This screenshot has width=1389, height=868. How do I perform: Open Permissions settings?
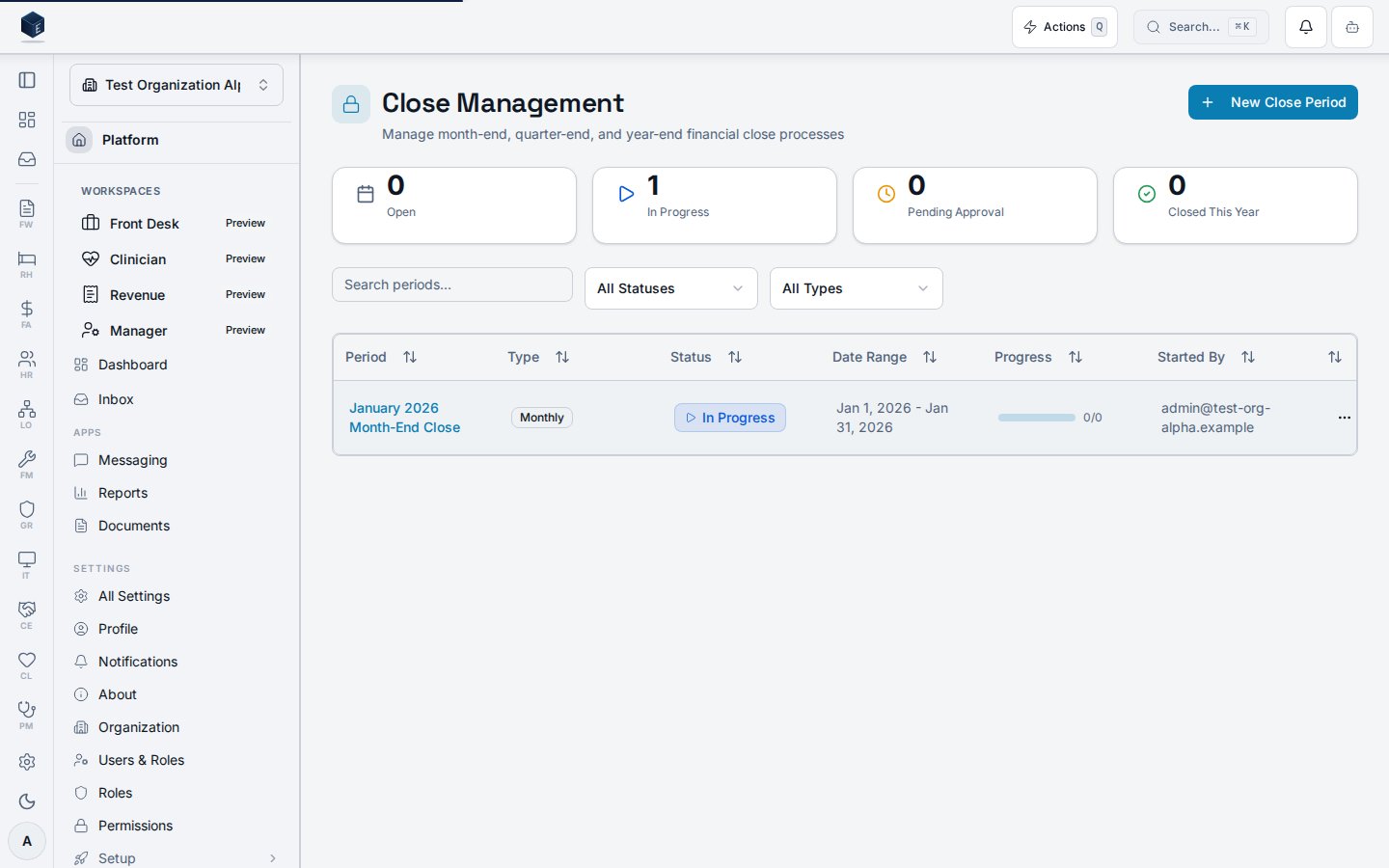177,826
